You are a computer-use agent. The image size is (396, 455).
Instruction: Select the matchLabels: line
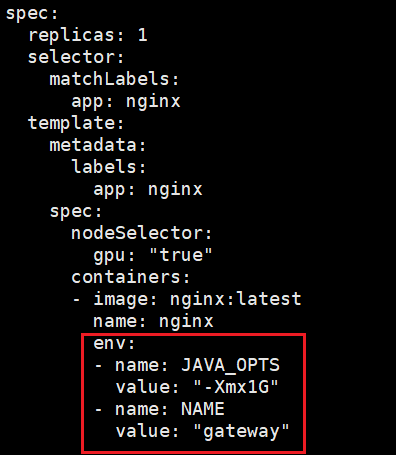coord(114,79)
